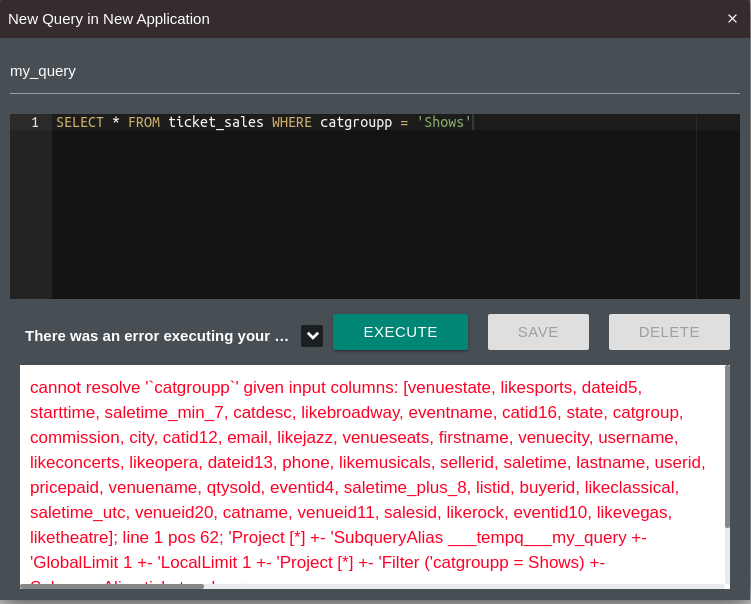
Task: Click 'saletime_min_7' in the error output
Action: [x=164, y=412]
